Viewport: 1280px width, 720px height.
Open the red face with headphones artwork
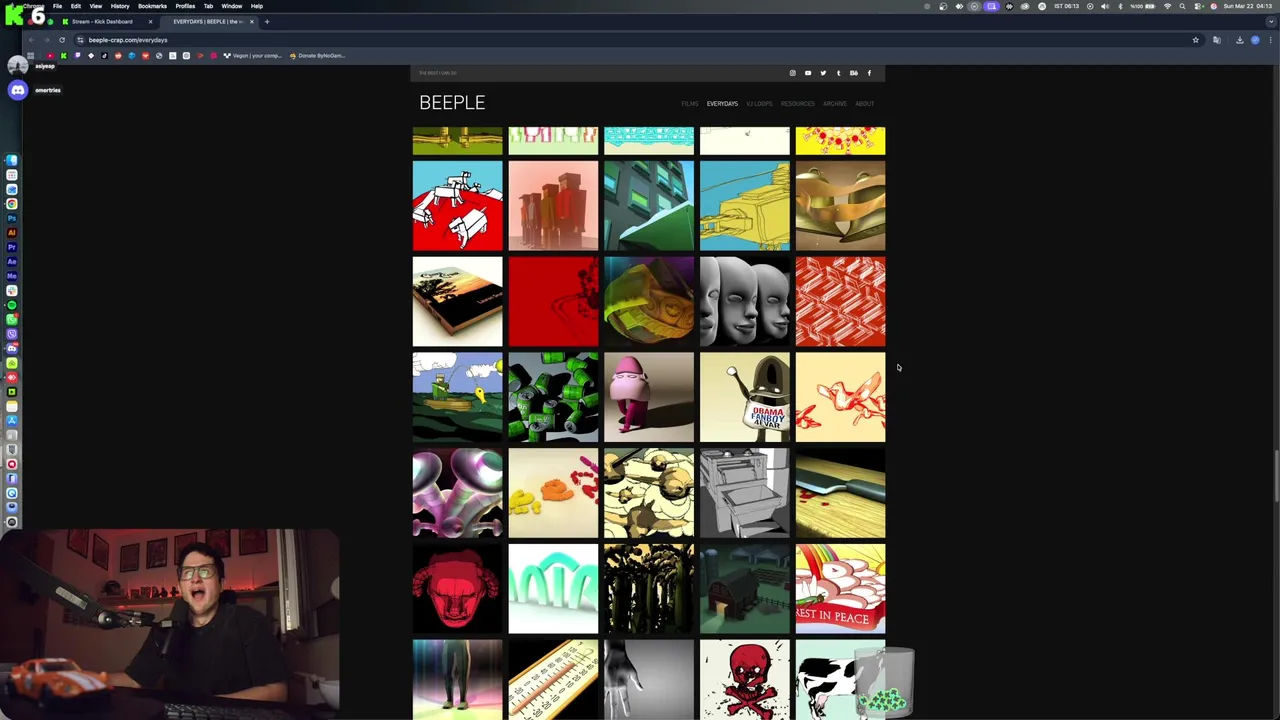coord(458,589)
